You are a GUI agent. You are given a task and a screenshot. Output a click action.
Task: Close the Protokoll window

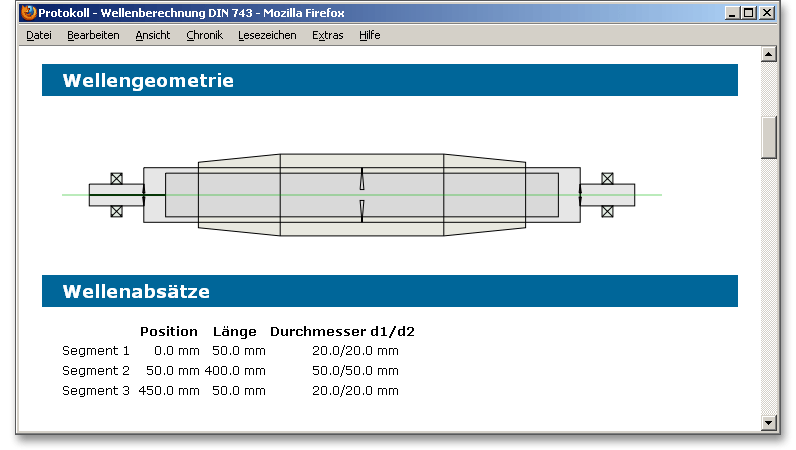(766, 13)
